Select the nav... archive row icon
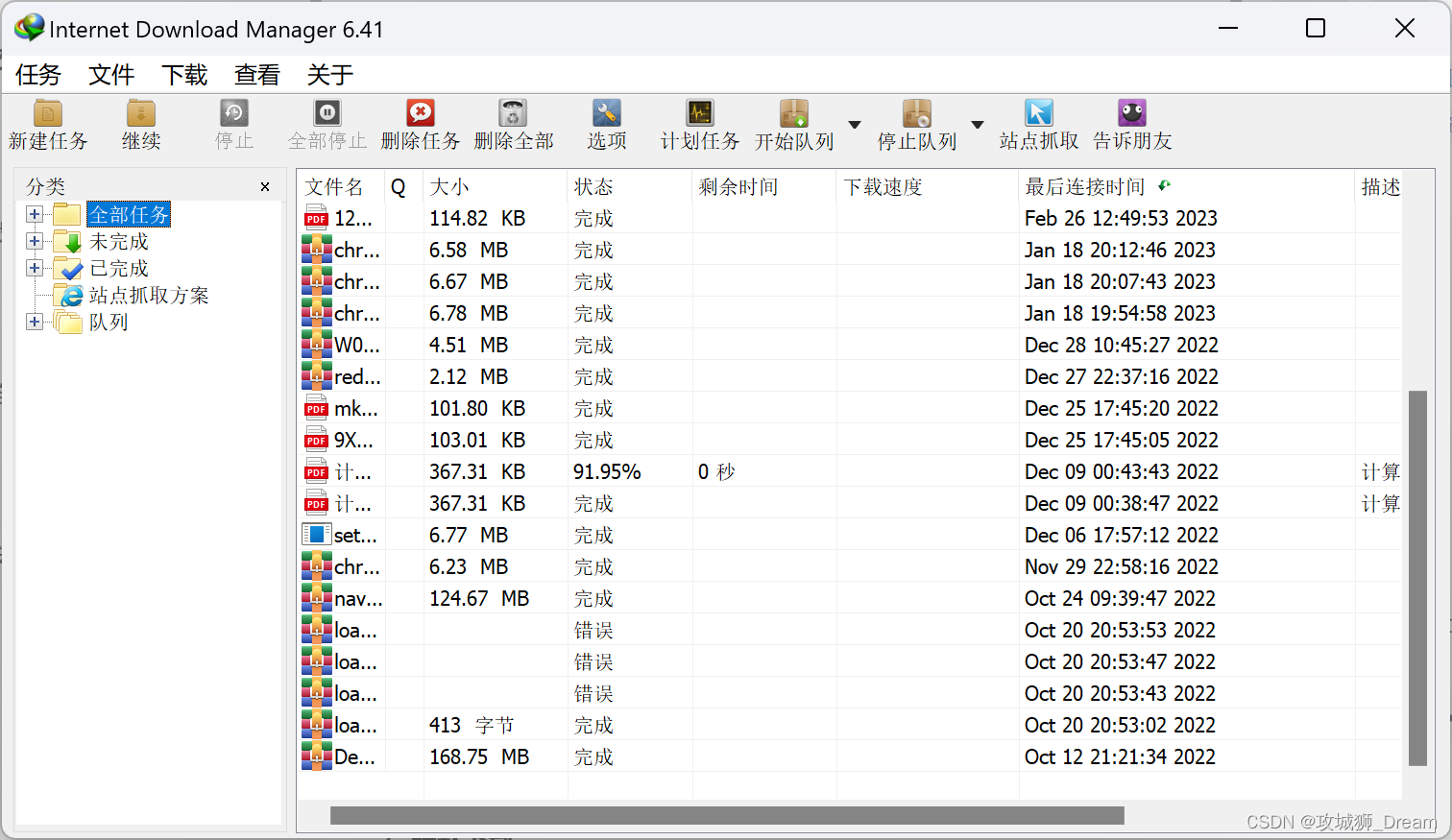The height and width of the screenshot is (840, 1452). (x=317, y=598)
